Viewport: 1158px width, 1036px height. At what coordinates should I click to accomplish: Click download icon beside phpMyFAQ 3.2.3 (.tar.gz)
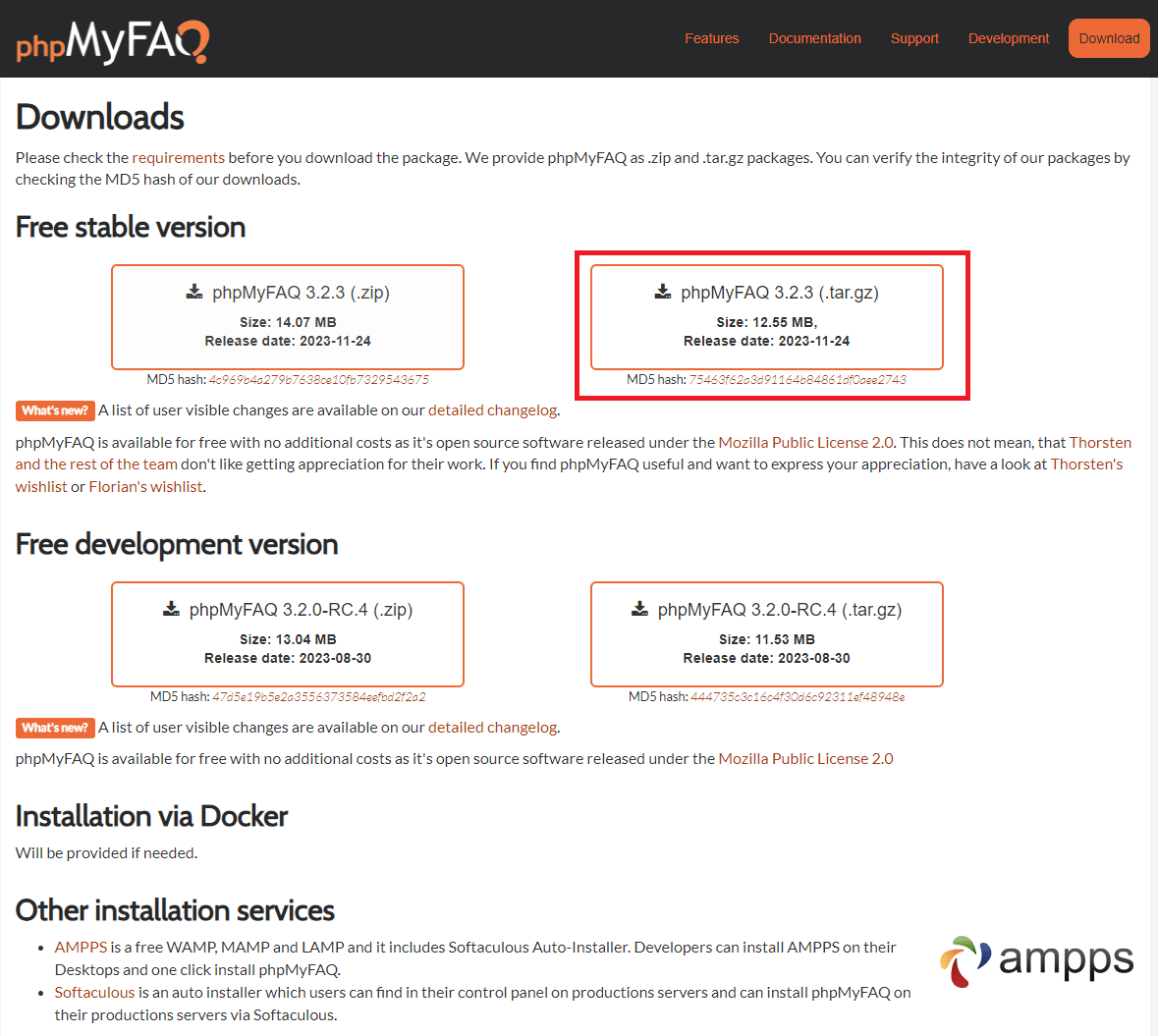663,292
